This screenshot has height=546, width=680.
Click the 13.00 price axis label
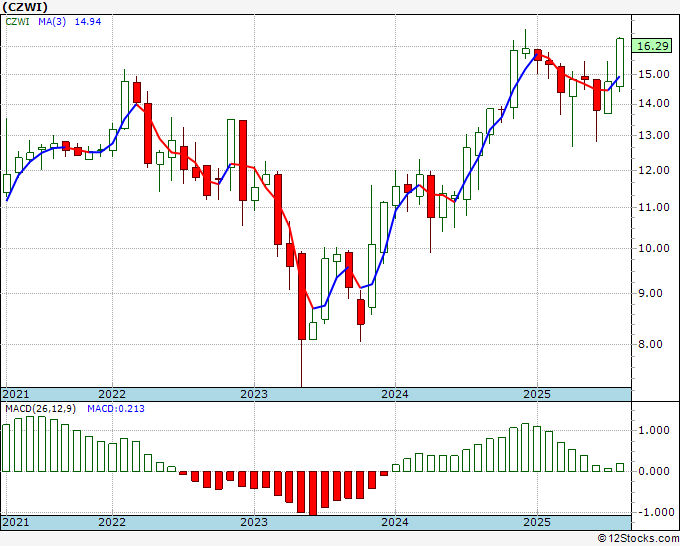pos(654,135)
